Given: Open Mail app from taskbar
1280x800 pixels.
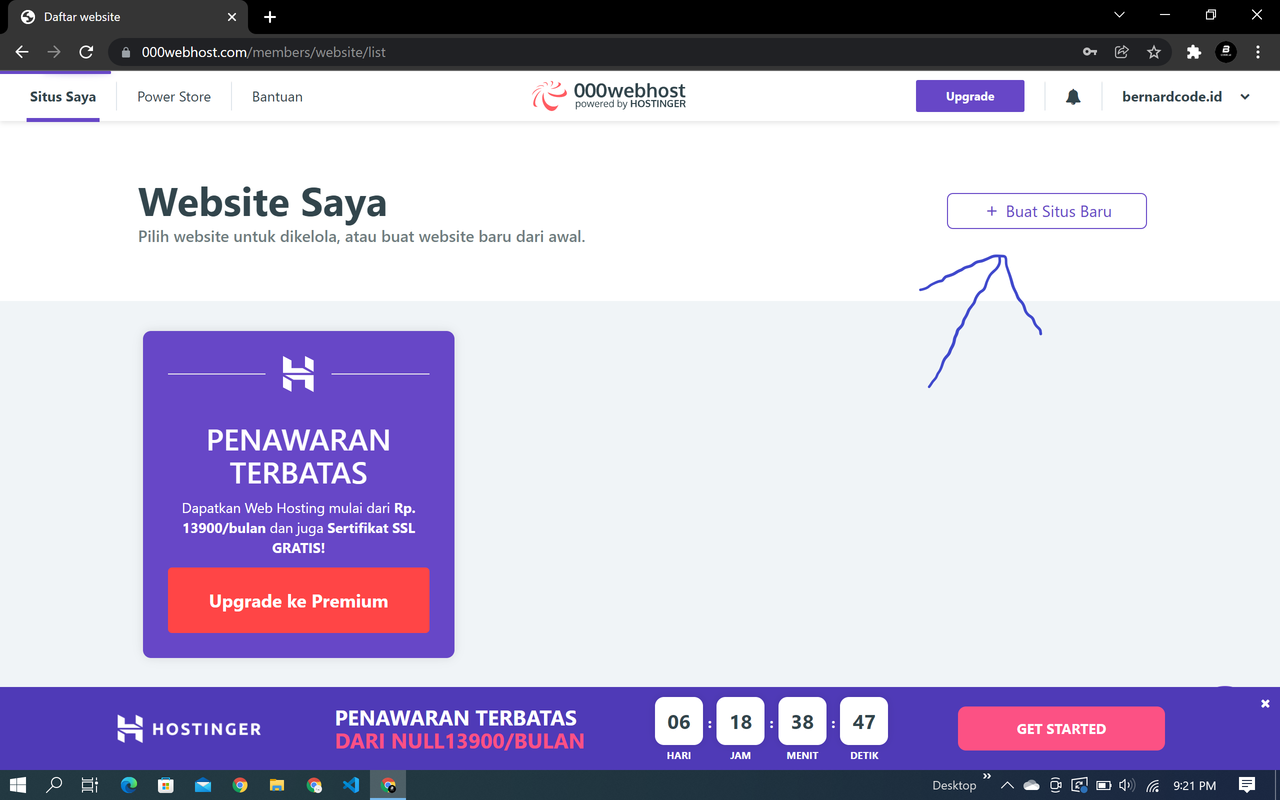Looking at the screenshot, I should 203,785.
